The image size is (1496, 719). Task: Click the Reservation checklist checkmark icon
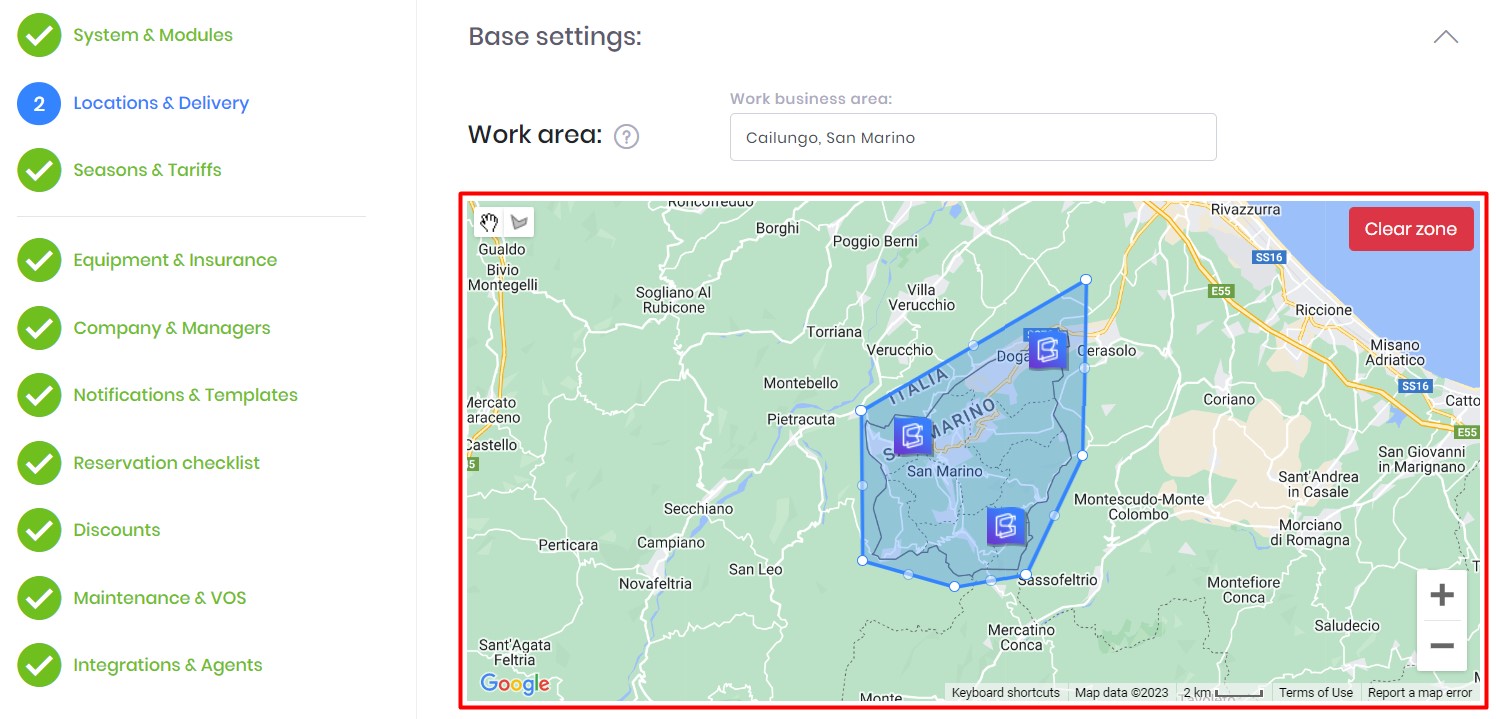(x=39, y=463)
